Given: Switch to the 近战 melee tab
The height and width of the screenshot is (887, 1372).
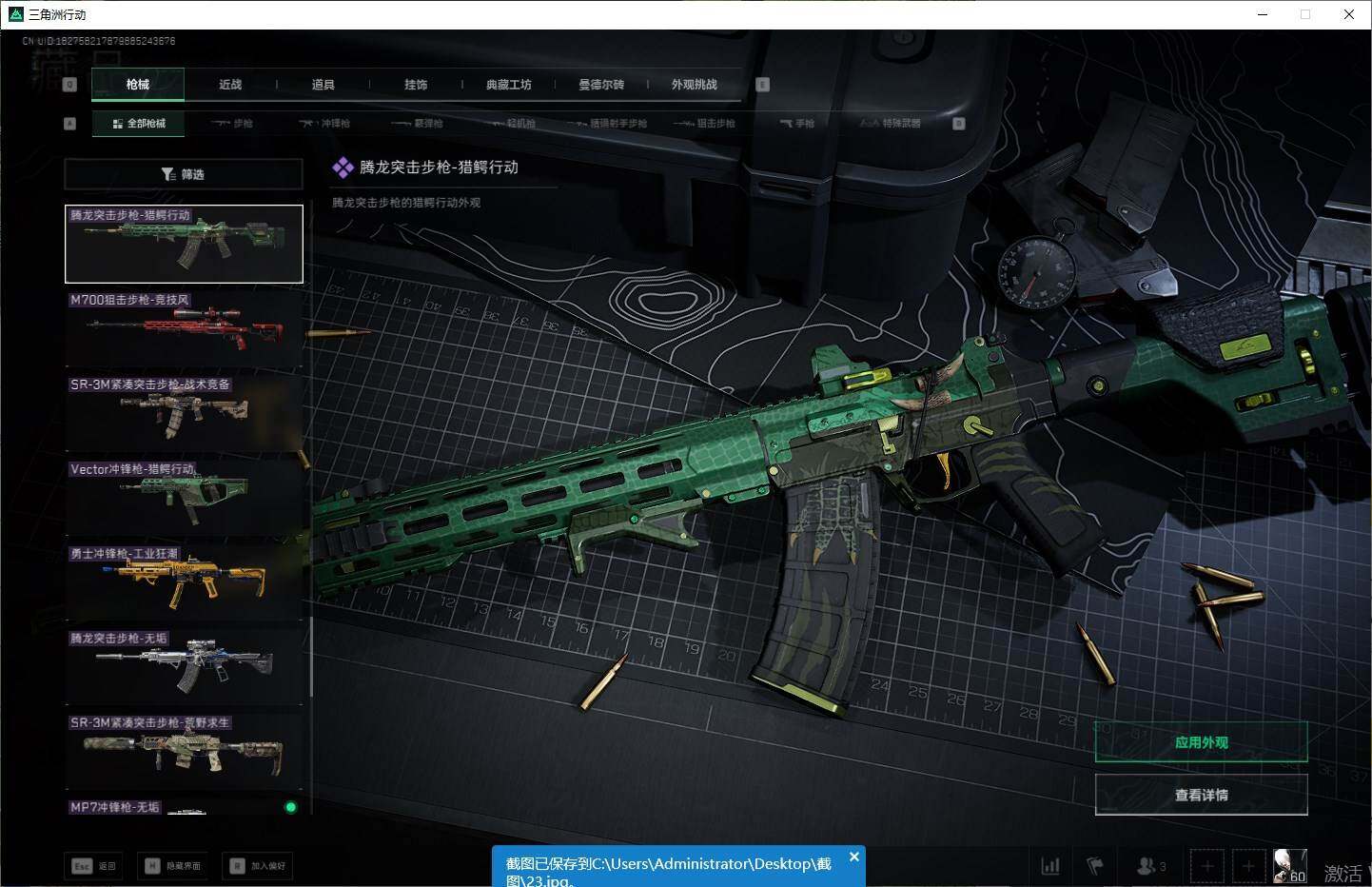Looking at the screenshot, I should tap(230, 85).
